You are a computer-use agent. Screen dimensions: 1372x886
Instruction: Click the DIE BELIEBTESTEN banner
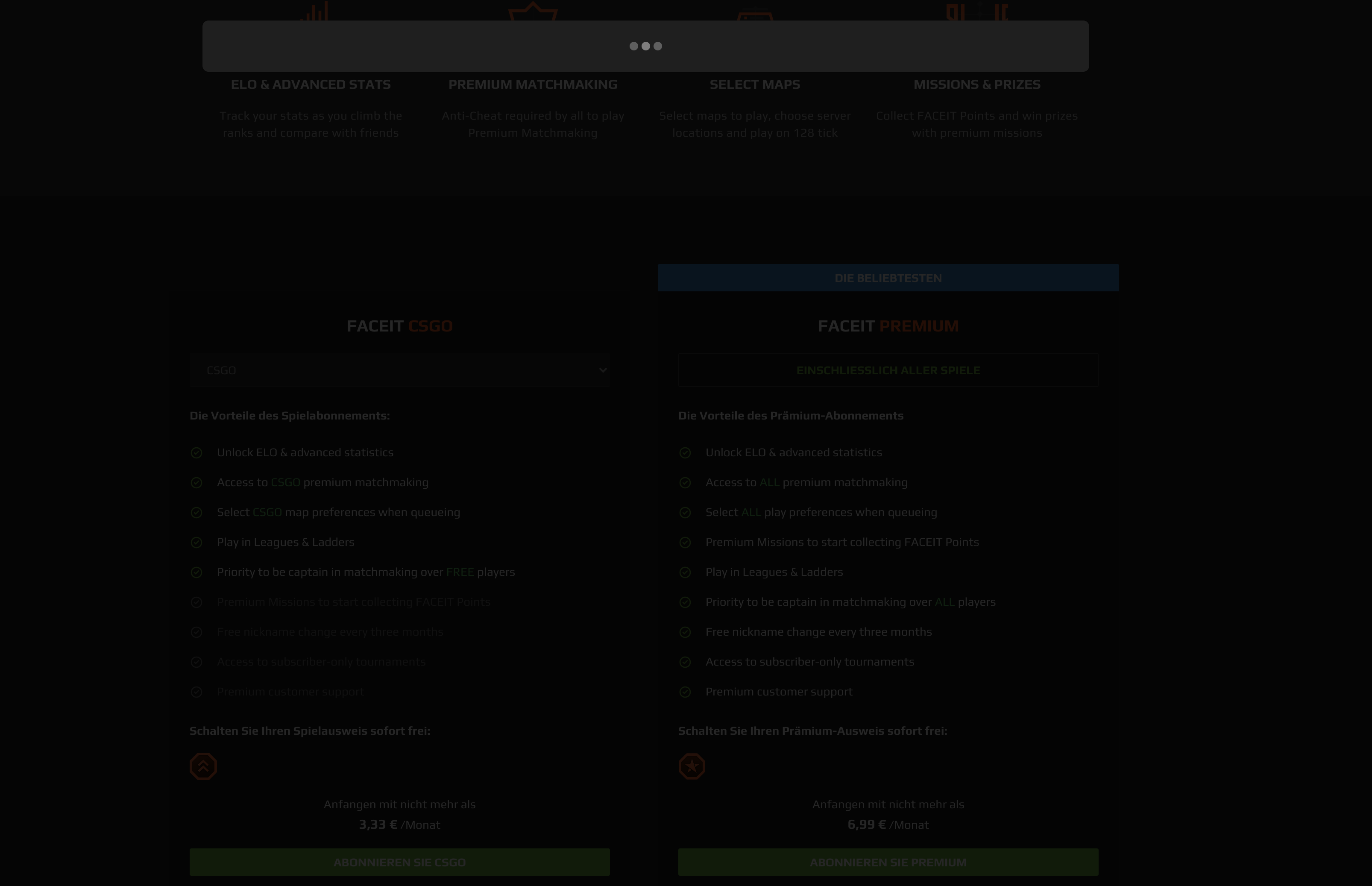point(888,278)
